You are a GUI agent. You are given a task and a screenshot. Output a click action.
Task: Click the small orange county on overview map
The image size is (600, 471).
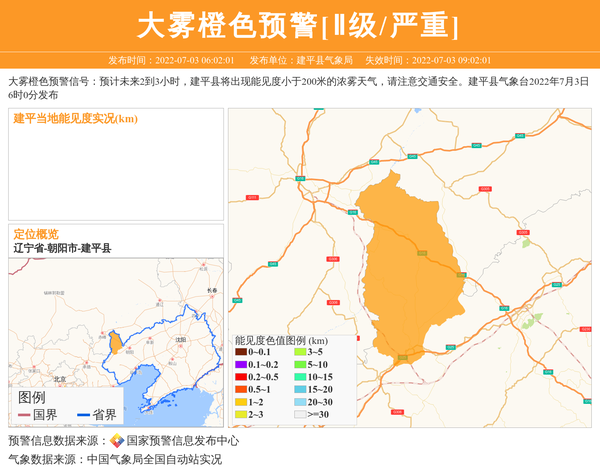(116, 343)
